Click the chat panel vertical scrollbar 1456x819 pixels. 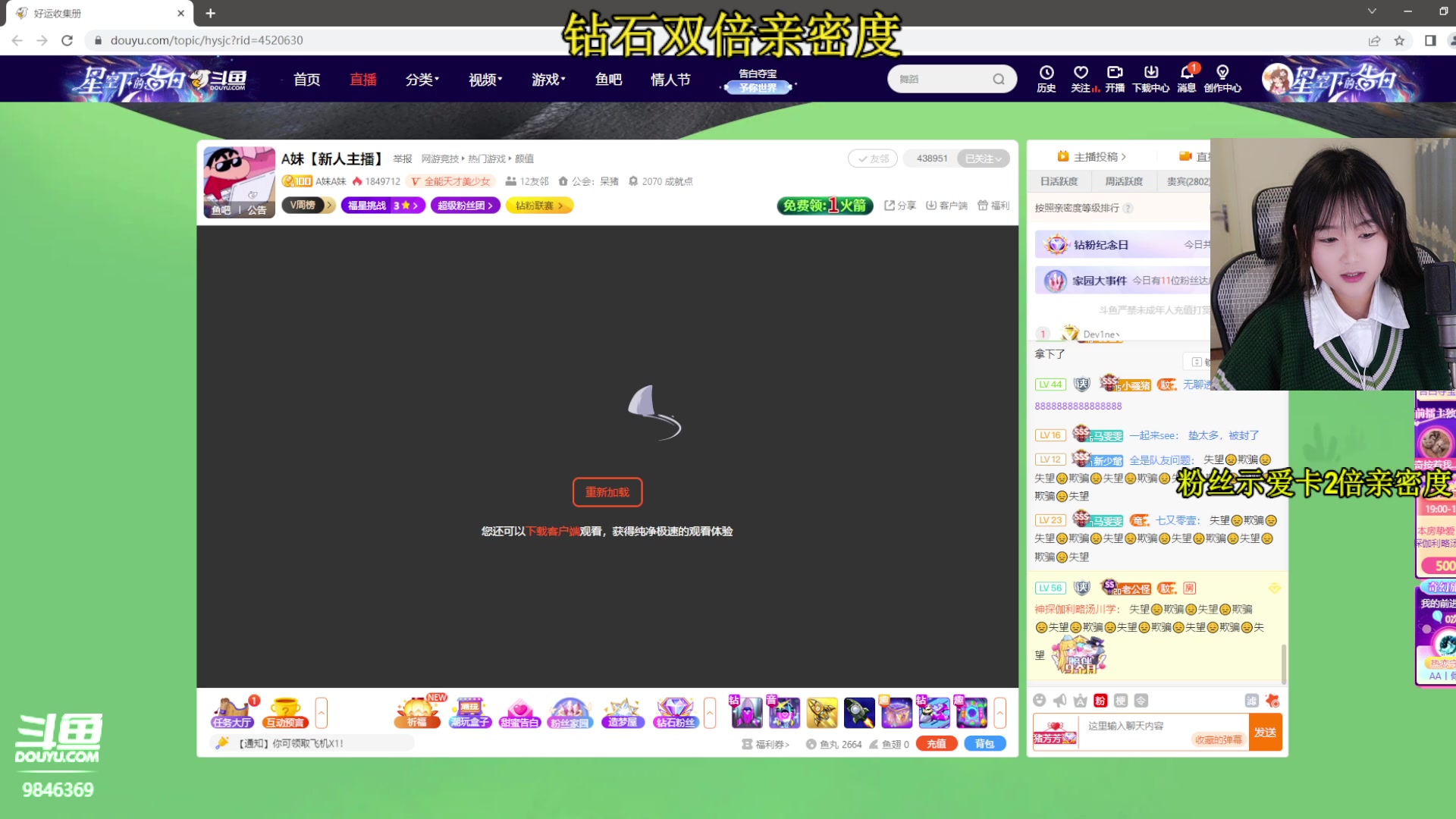coord(1283,664)
